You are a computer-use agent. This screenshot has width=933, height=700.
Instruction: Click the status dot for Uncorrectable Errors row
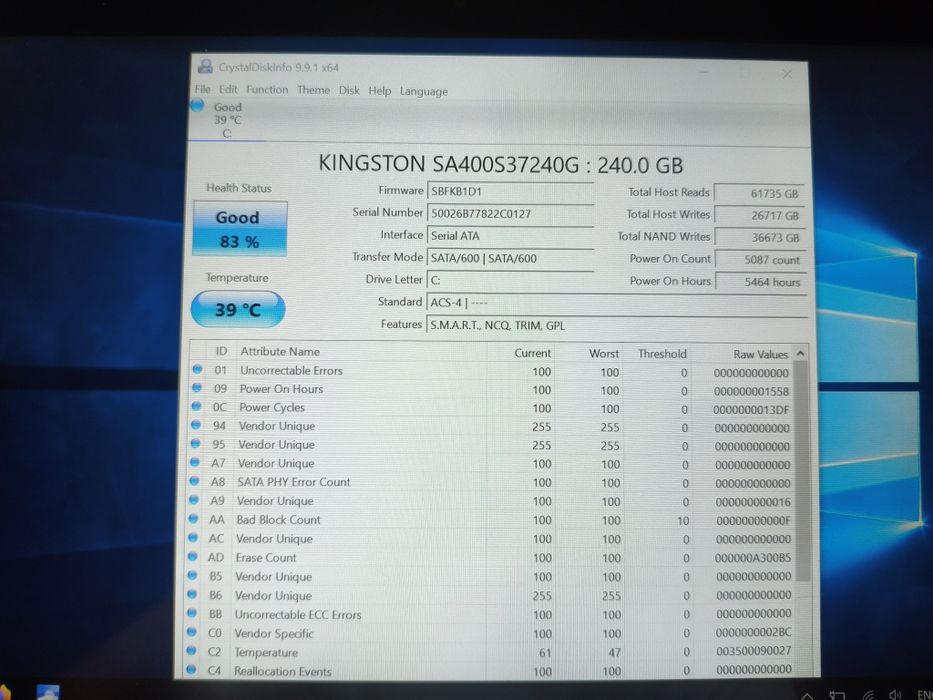pyautogui.click(x=197, y=369)
